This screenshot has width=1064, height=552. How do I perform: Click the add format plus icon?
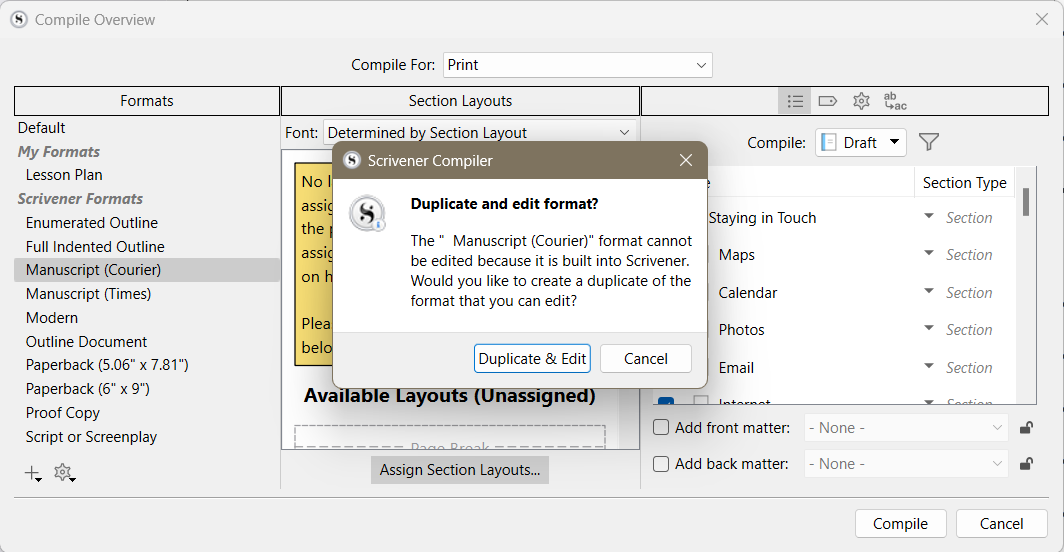pos(33,473)
